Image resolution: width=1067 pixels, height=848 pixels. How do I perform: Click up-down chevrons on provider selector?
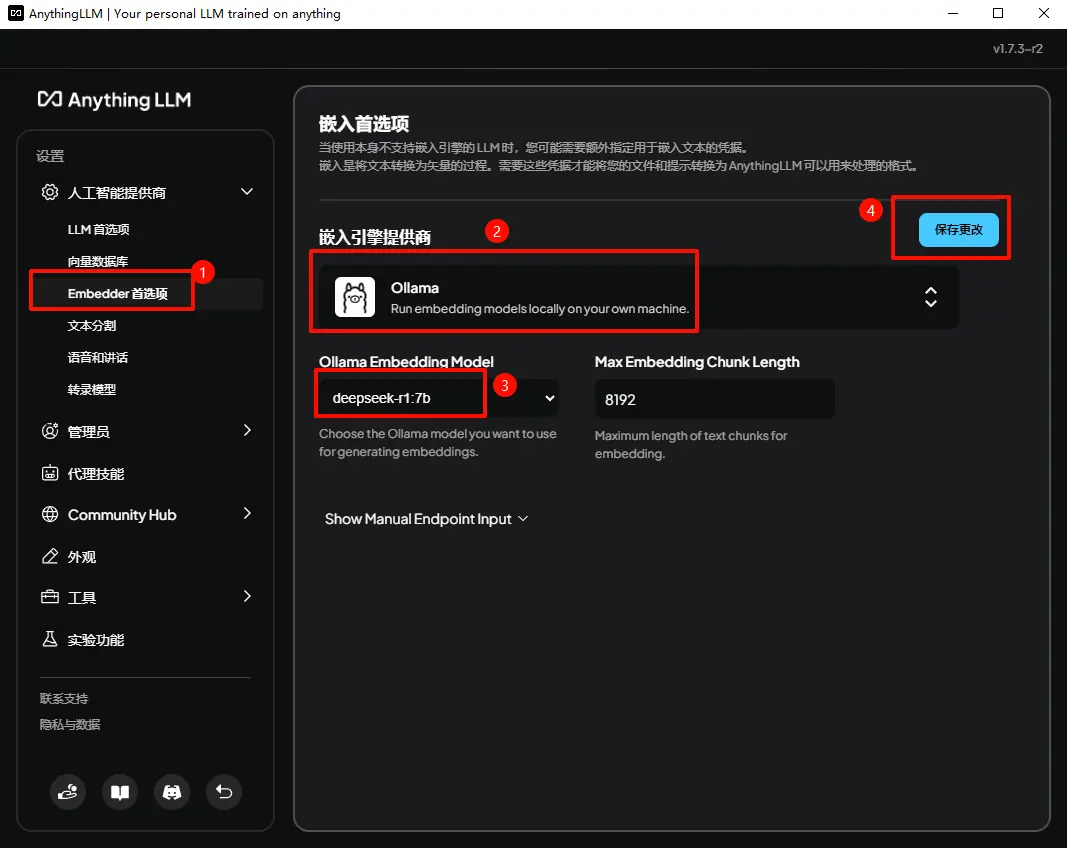(930, 297)
